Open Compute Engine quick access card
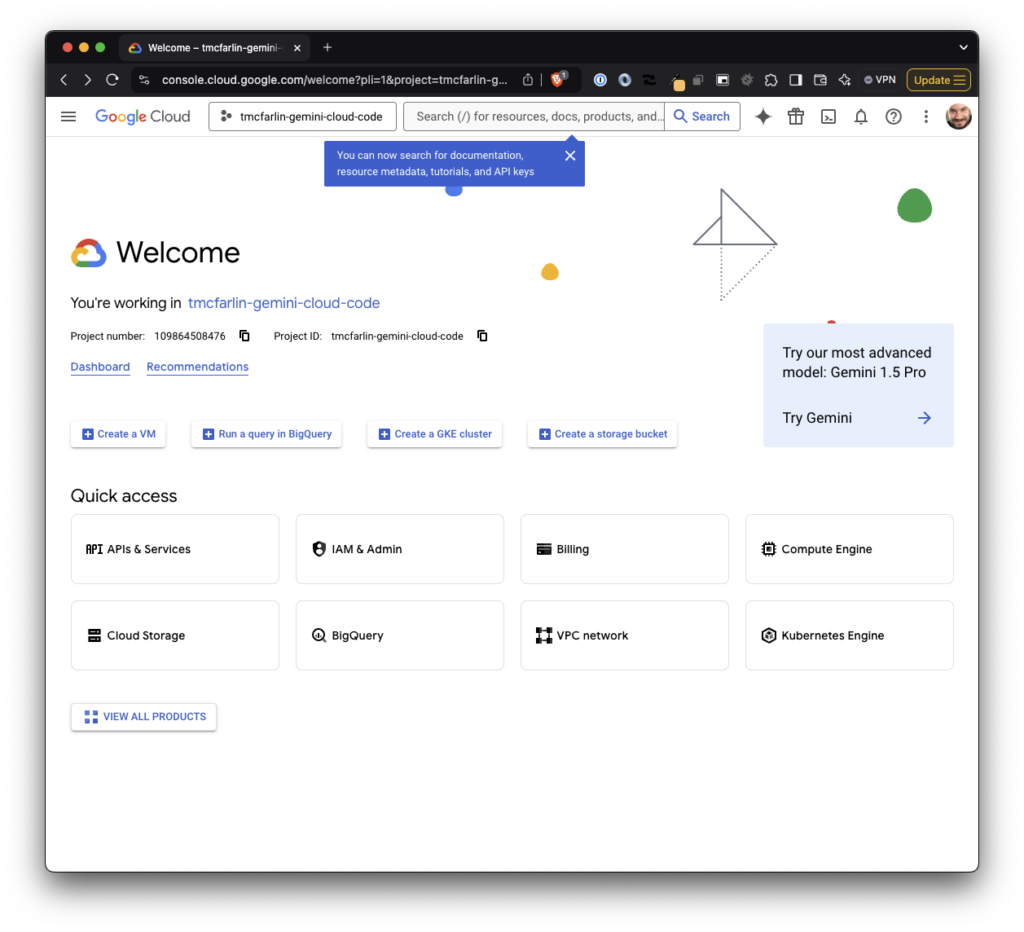The image size is (1024, 932). 849,549
